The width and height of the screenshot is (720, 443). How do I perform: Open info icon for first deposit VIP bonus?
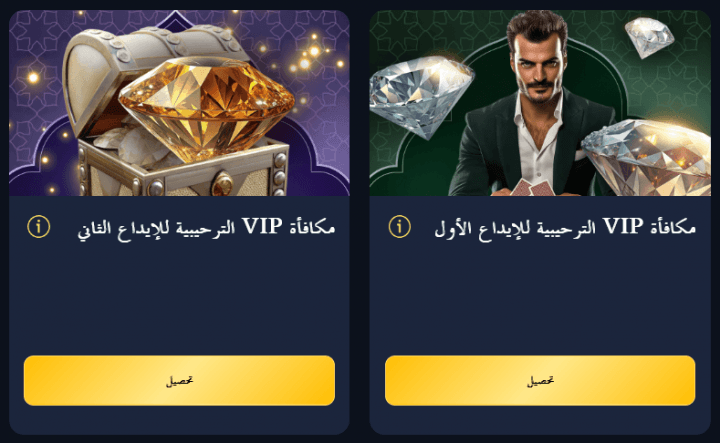399,227
